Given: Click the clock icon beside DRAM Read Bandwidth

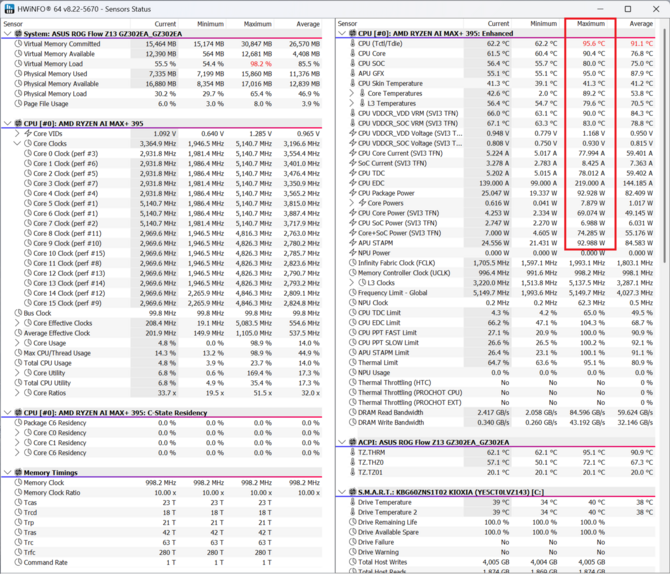Looking at the screenshot, I should click(x=353, y=412).
